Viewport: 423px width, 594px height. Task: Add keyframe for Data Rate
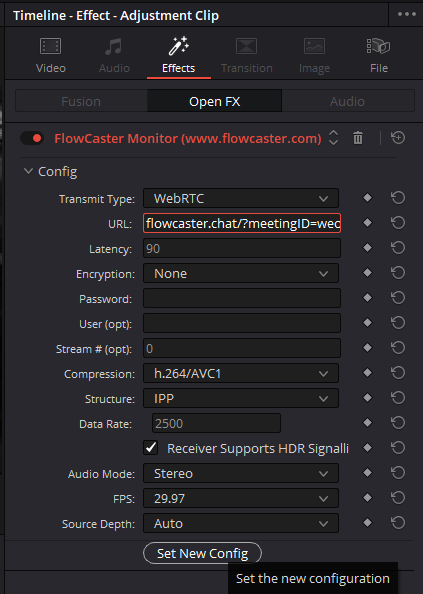[367, 423]
